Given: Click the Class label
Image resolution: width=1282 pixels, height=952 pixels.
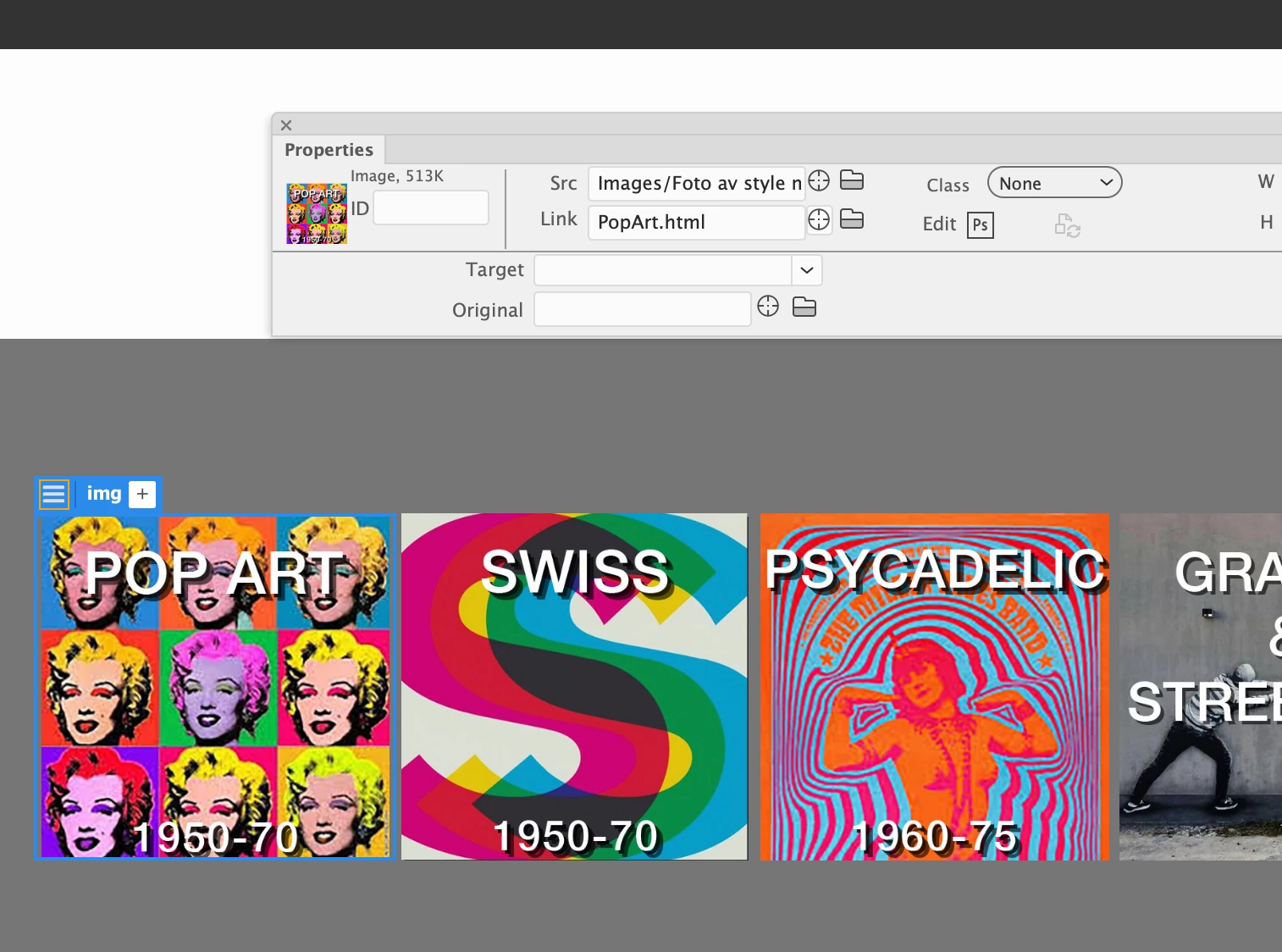Looking at the screenshot, I should (948, 185).
